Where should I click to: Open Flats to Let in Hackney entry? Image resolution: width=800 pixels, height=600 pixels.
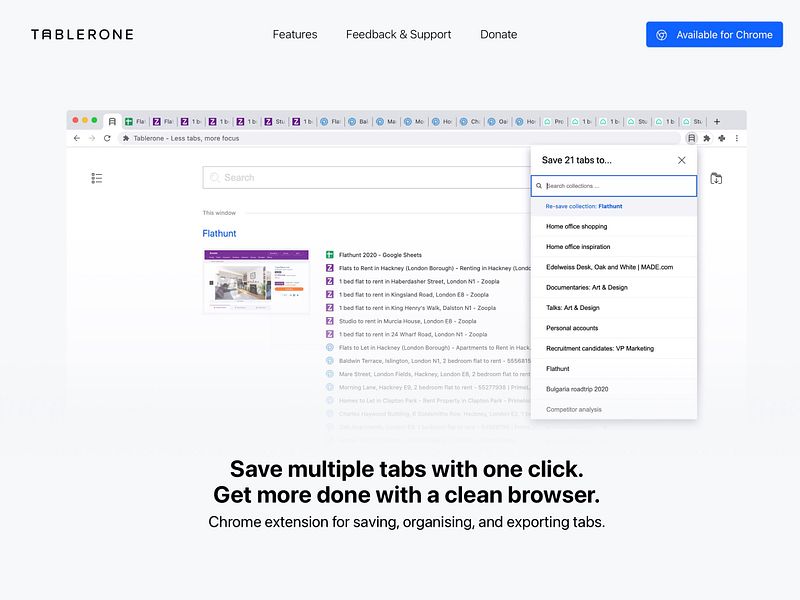pyautogui.click(x=435, y=347)
